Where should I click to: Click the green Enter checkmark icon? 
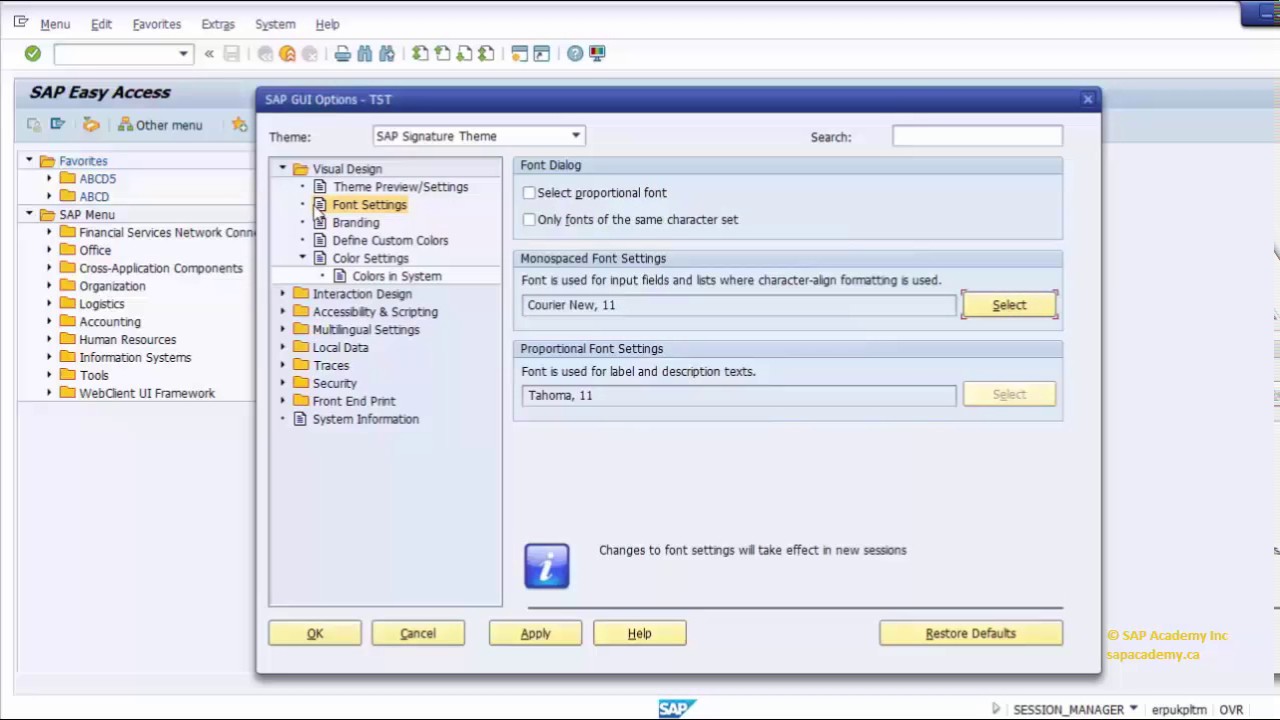coord(33,54)
